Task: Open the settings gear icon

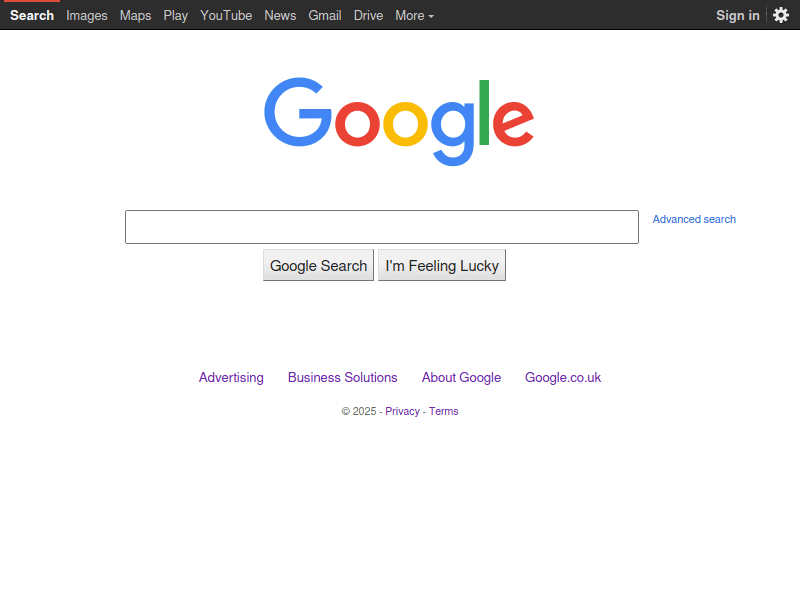Action: coord(781,15)
